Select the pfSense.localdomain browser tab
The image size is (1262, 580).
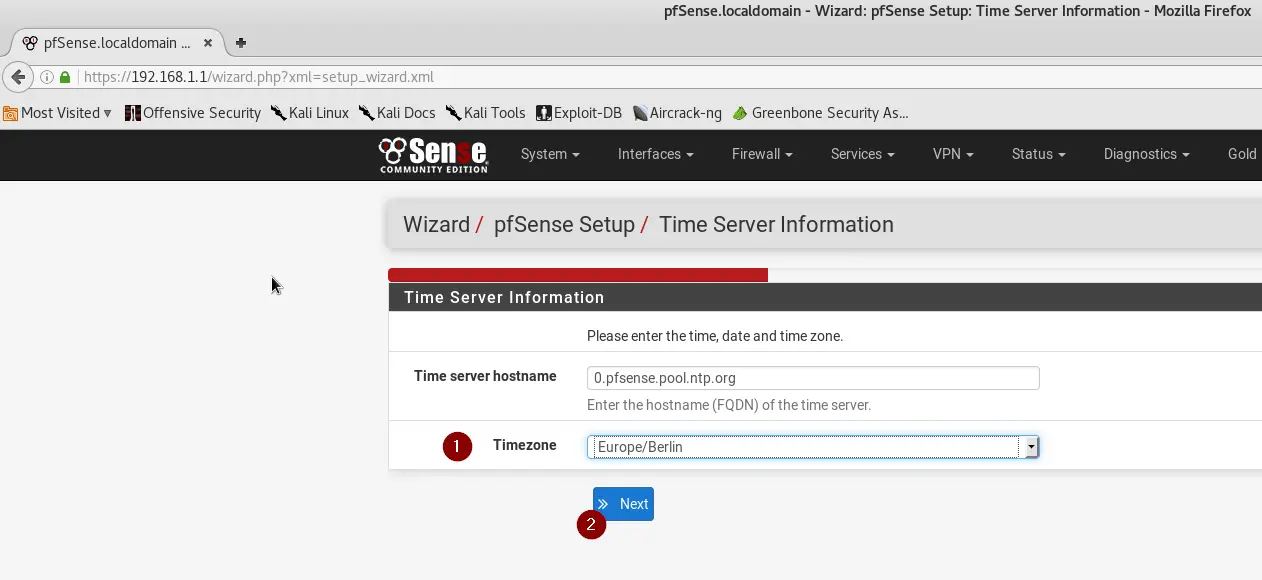point(118,43)
